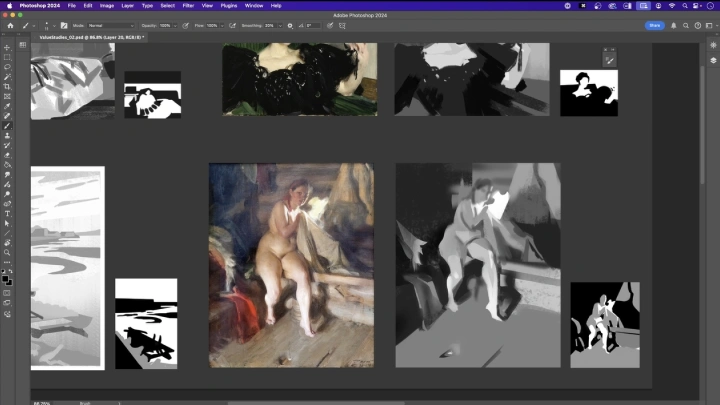720x405 pixels.
Task: Select the Type tool
Action: tap(7, 213)
